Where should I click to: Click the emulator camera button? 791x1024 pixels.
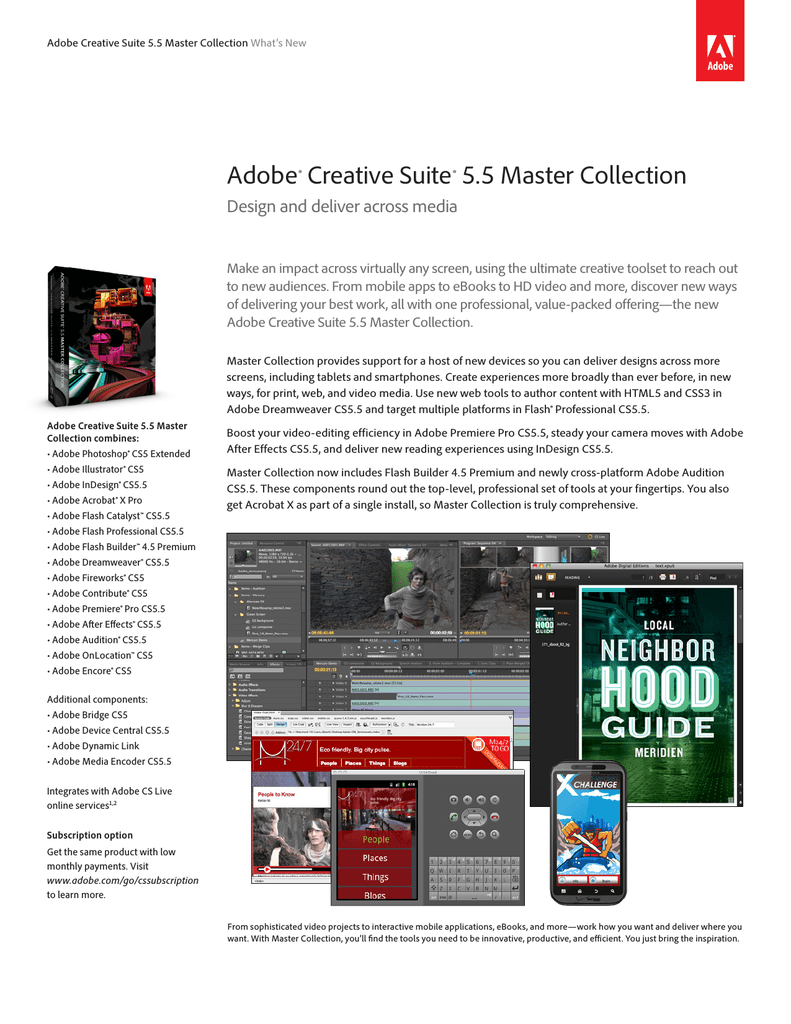(453, 800)
